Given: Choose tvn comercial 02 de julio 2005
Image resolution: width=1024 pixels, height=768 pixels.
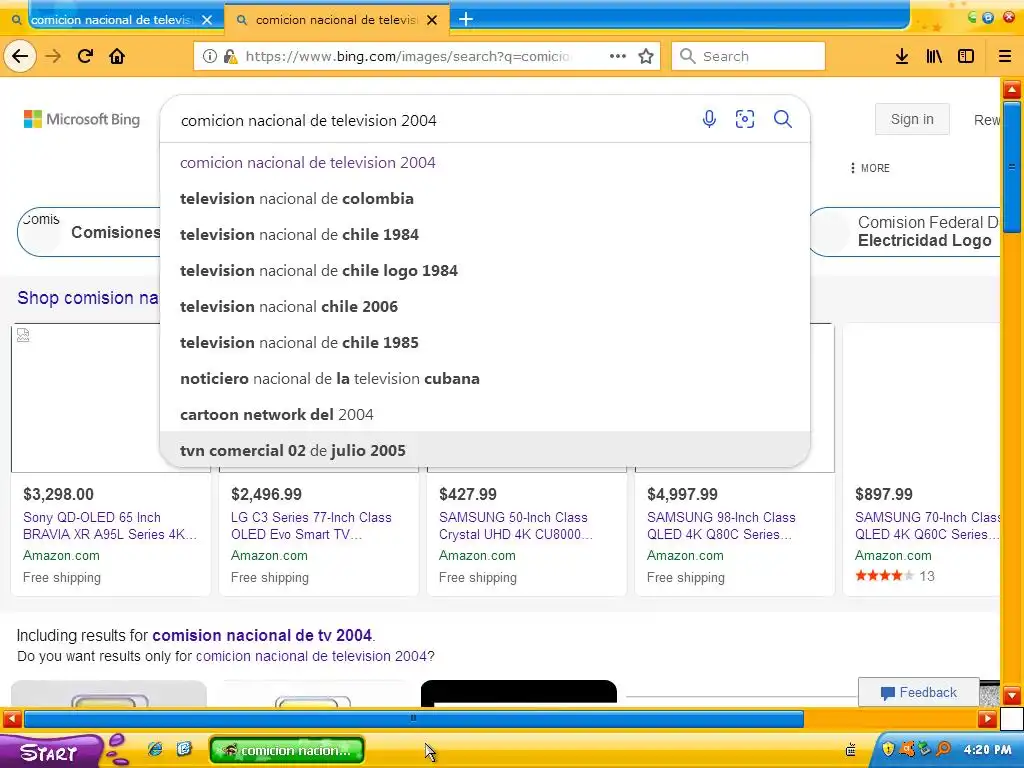Looking at the screenshot, I should point(485,450).
